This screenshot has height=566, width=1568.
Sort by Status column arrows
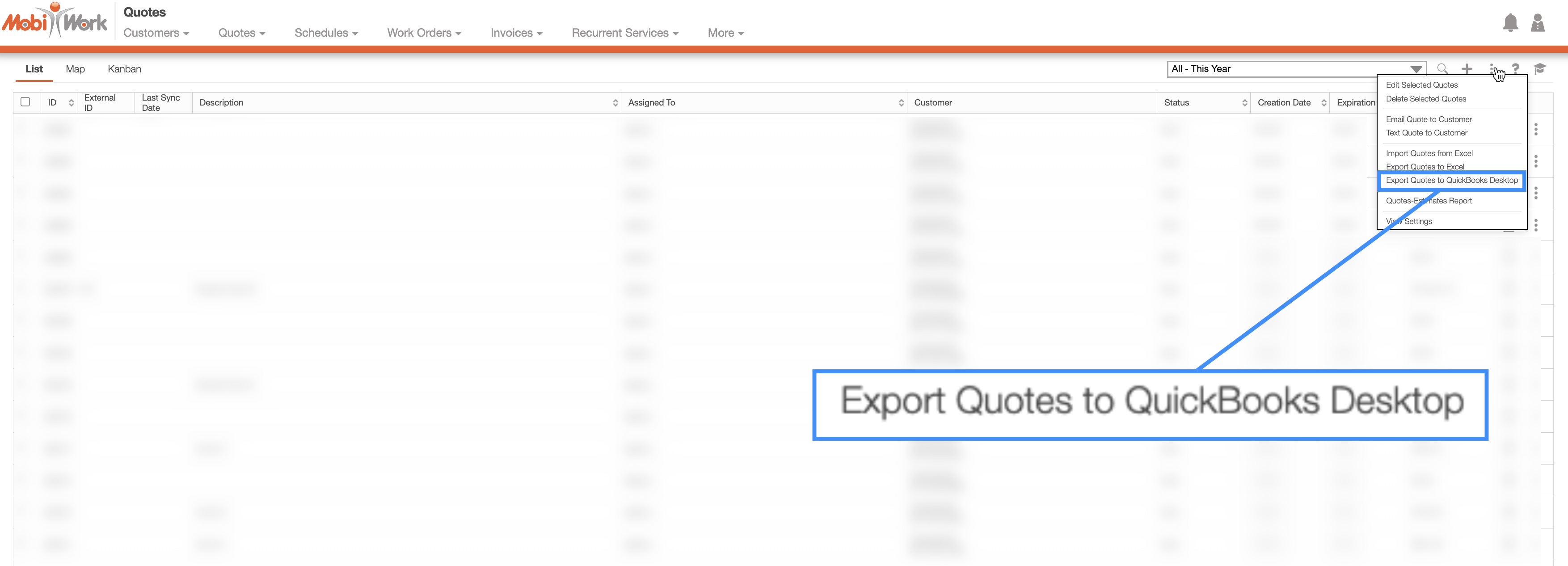pyautogui.click(x=1244, y=103)
